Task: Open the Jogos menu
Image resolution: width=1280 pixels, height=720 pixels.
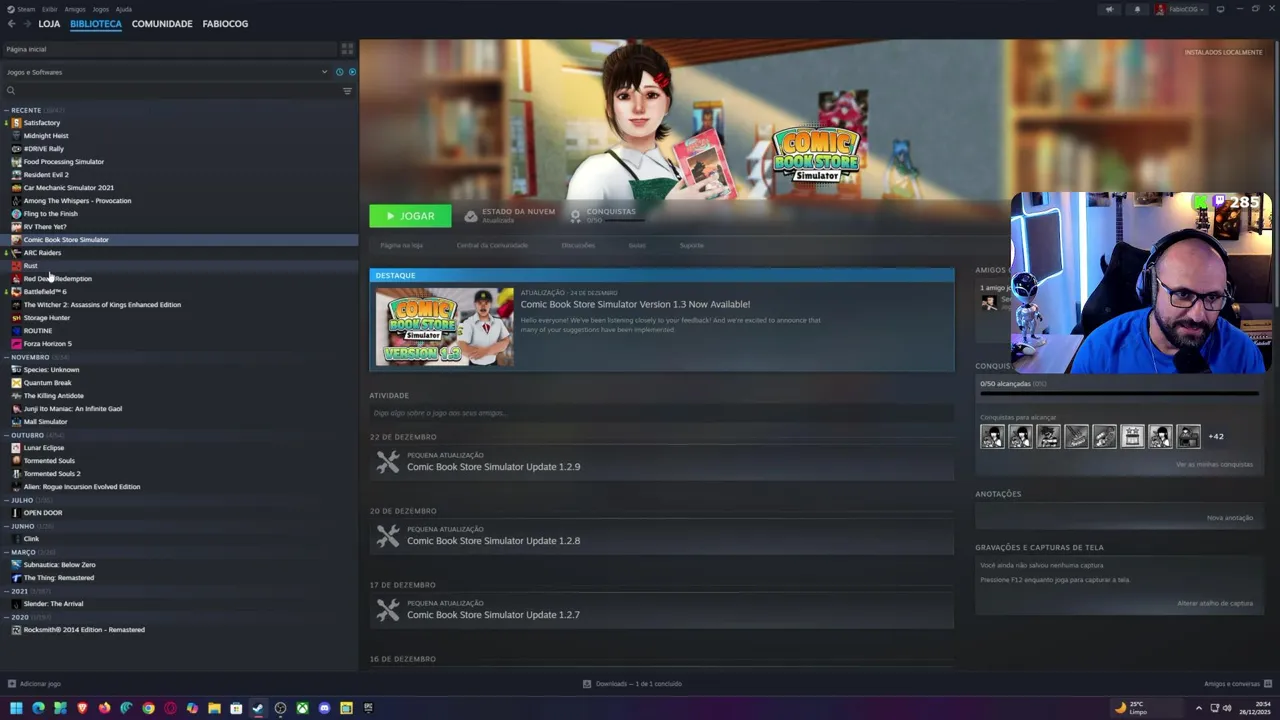Action: [100, 9]
